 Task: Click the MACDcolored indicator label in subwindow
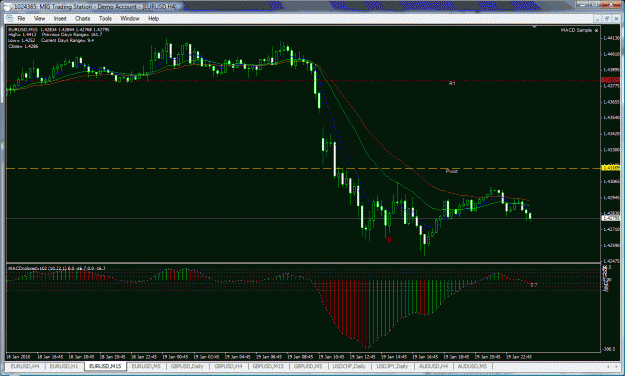click(x=57, y=268)
